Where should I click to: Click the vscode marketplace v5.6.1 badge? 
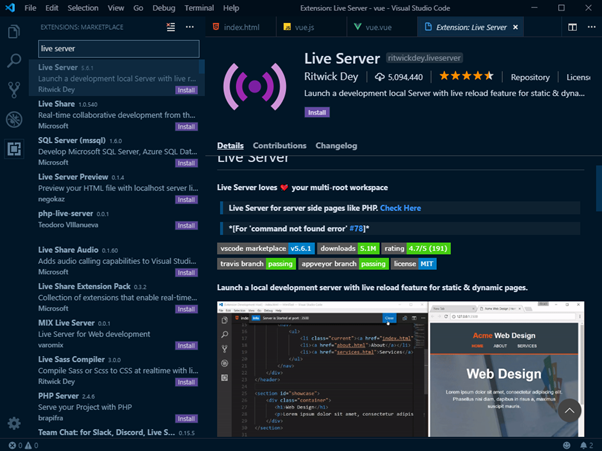click(266, 248)
